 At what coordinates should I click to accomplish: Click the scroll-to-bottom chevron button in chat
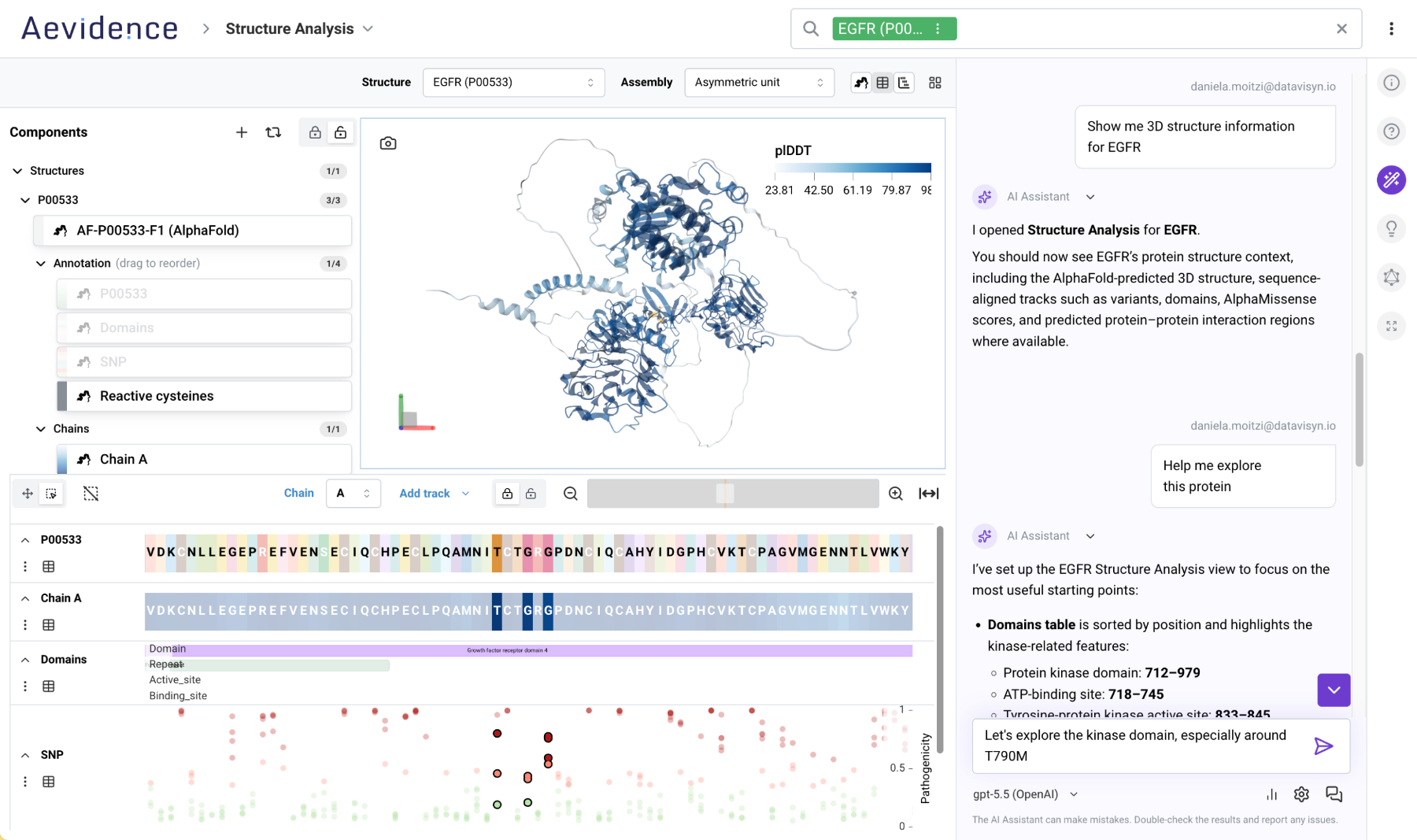(x=1334, y=690)
